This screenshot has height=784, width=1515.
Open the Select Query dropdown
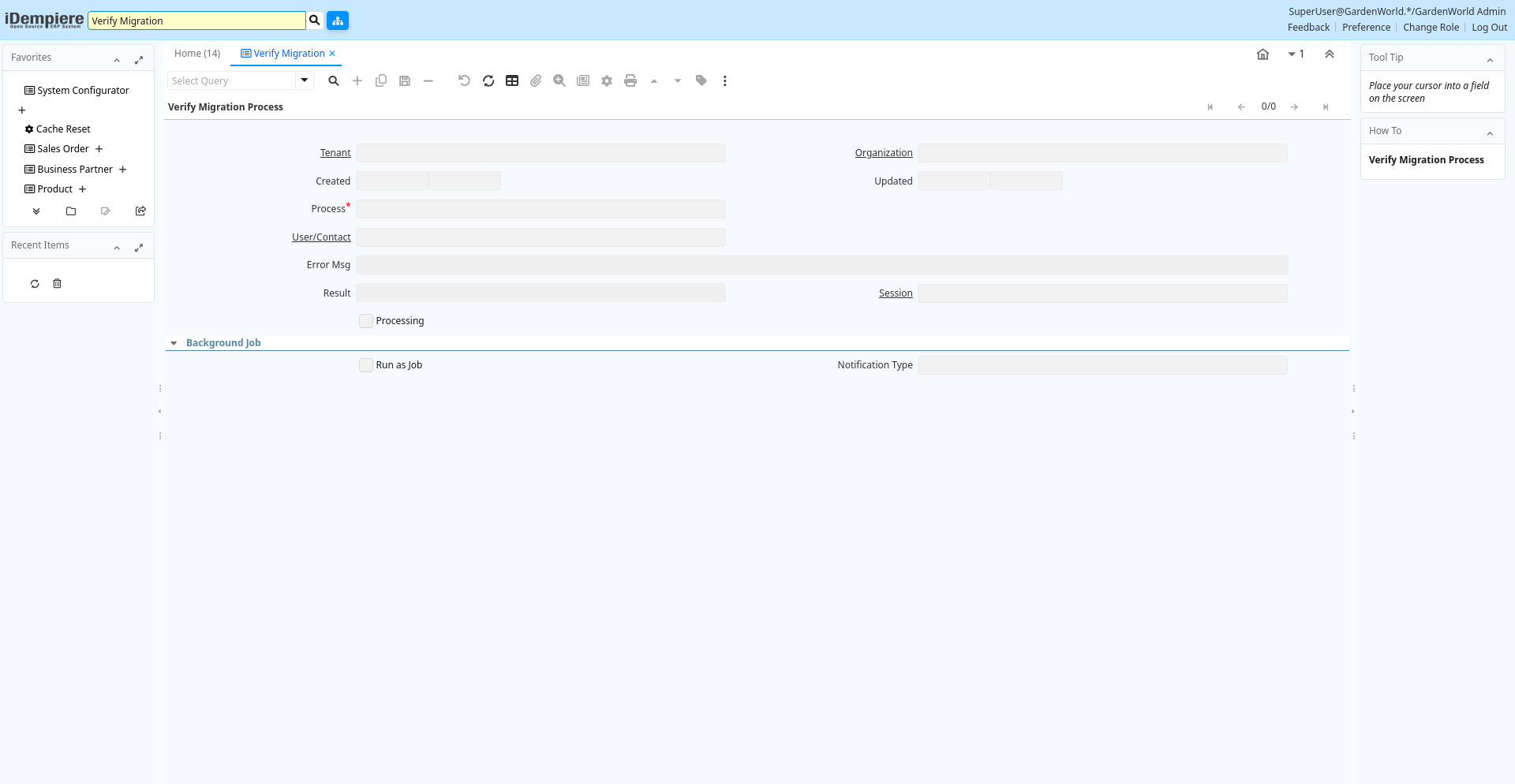305,80
